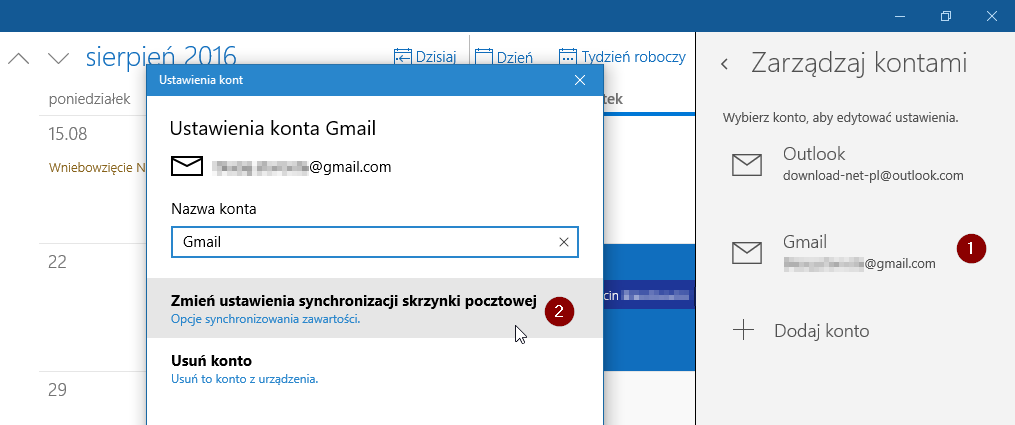Click download-net-pl@outlook.com address text

(x=873, y=175)
